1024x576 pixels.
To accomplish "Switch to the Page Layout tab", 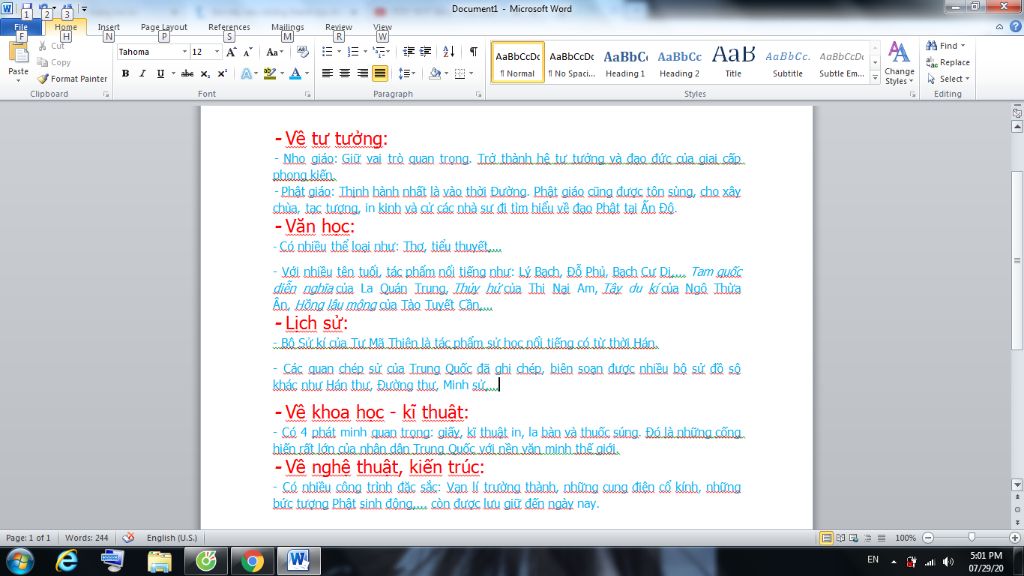I will coord(163,27).
